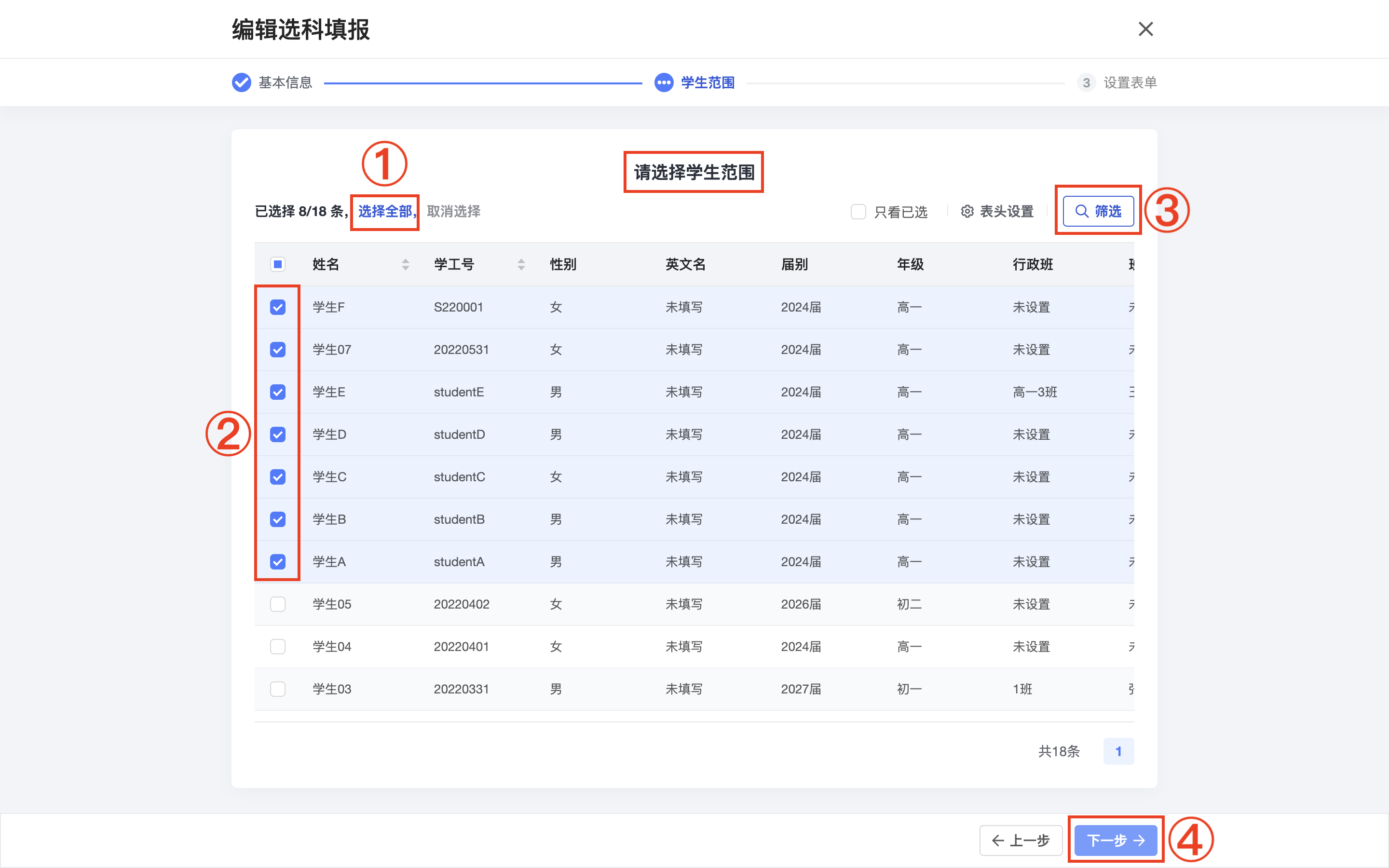Uncheck 学生D row checkbox
Screen dimensions: 1389x868
pyautogui.click(x=278, y=434)
